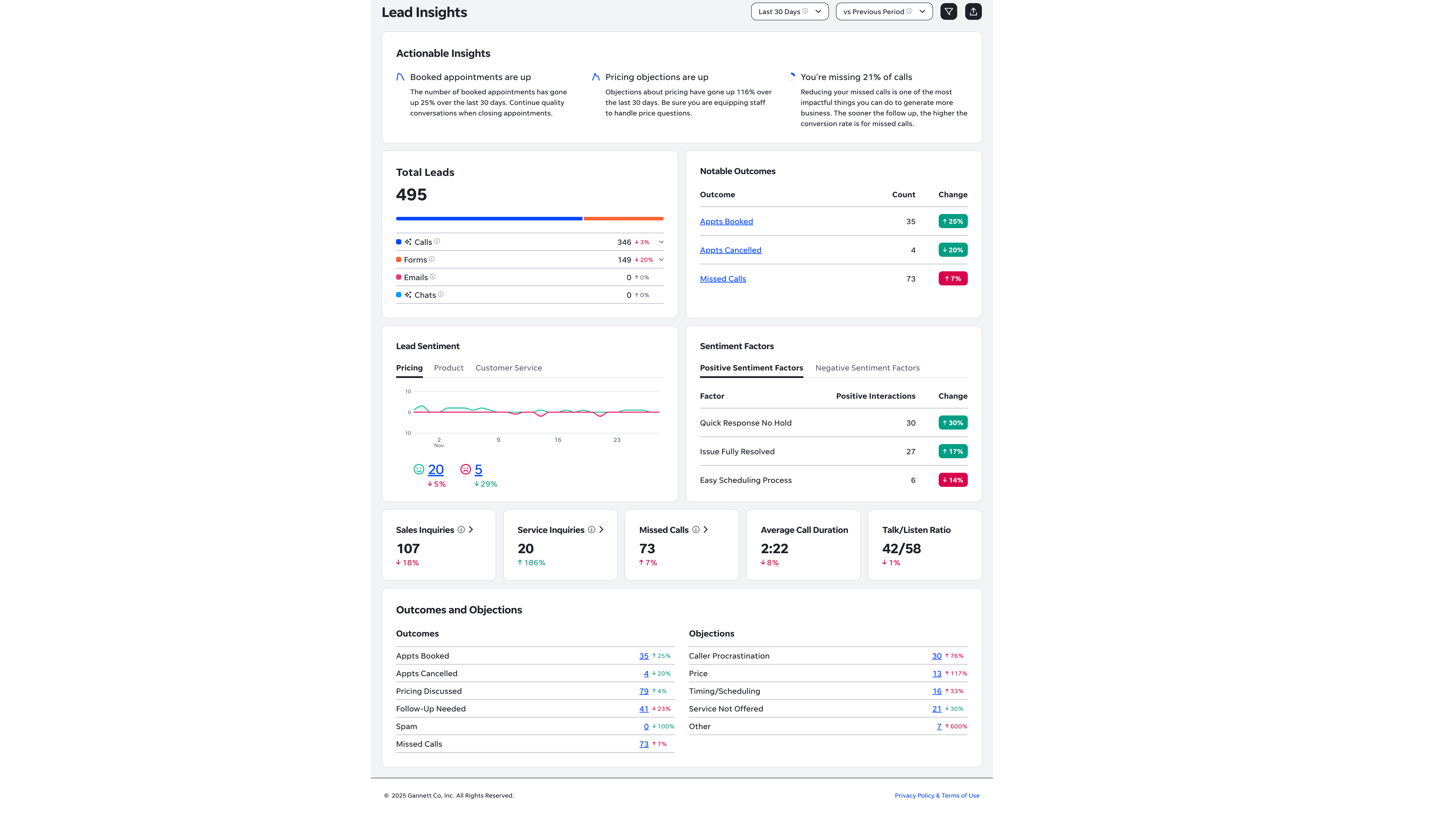This screenshot has height=819, width=1456.
Task: Click the happy face sentiment icon
Action: click(x=419, y=469)
